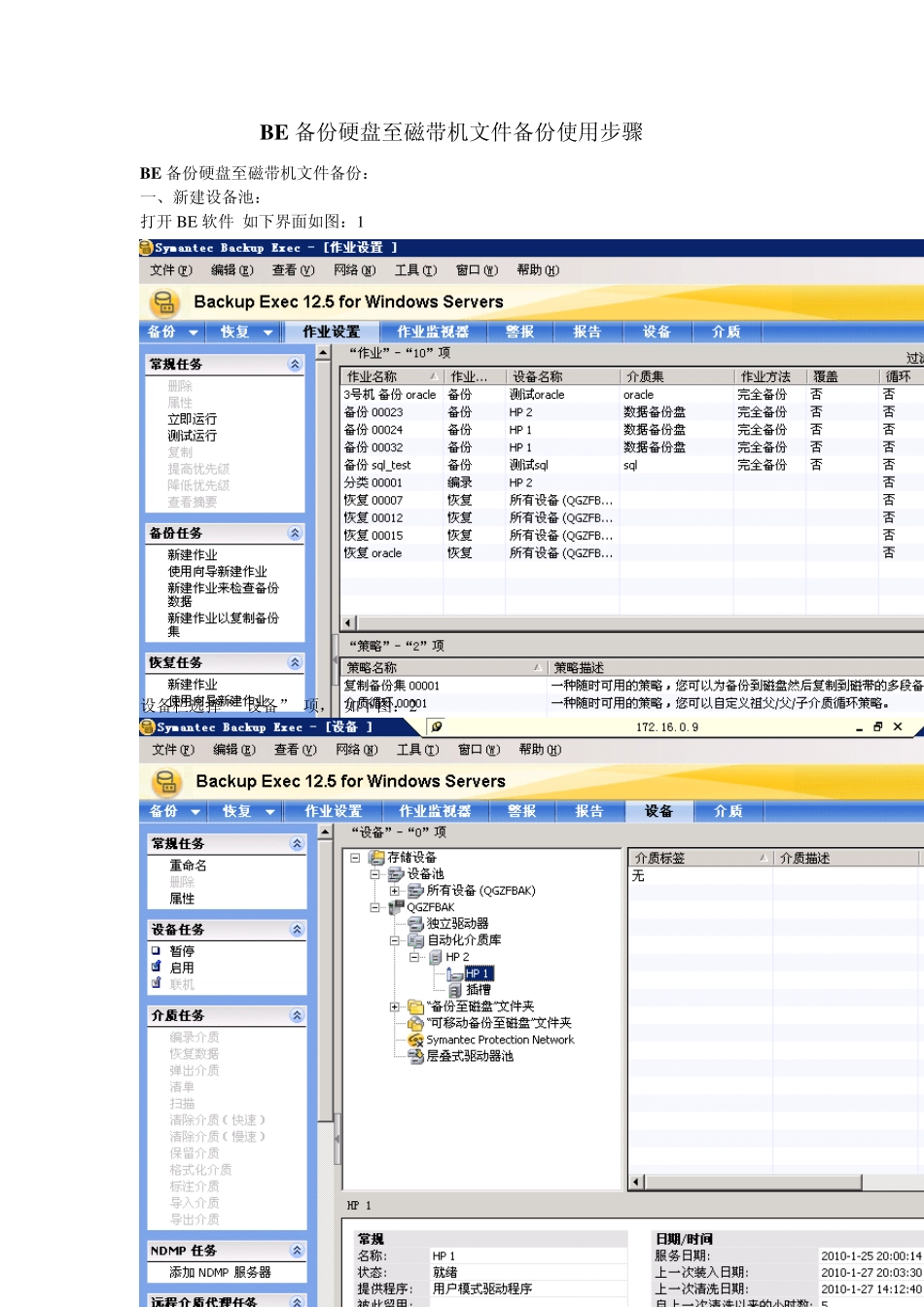The height and width of the screenshot is (1307, 924).
Task: Select the 复制备份集 00001 policy row
Action: click(x=630, y=686)
